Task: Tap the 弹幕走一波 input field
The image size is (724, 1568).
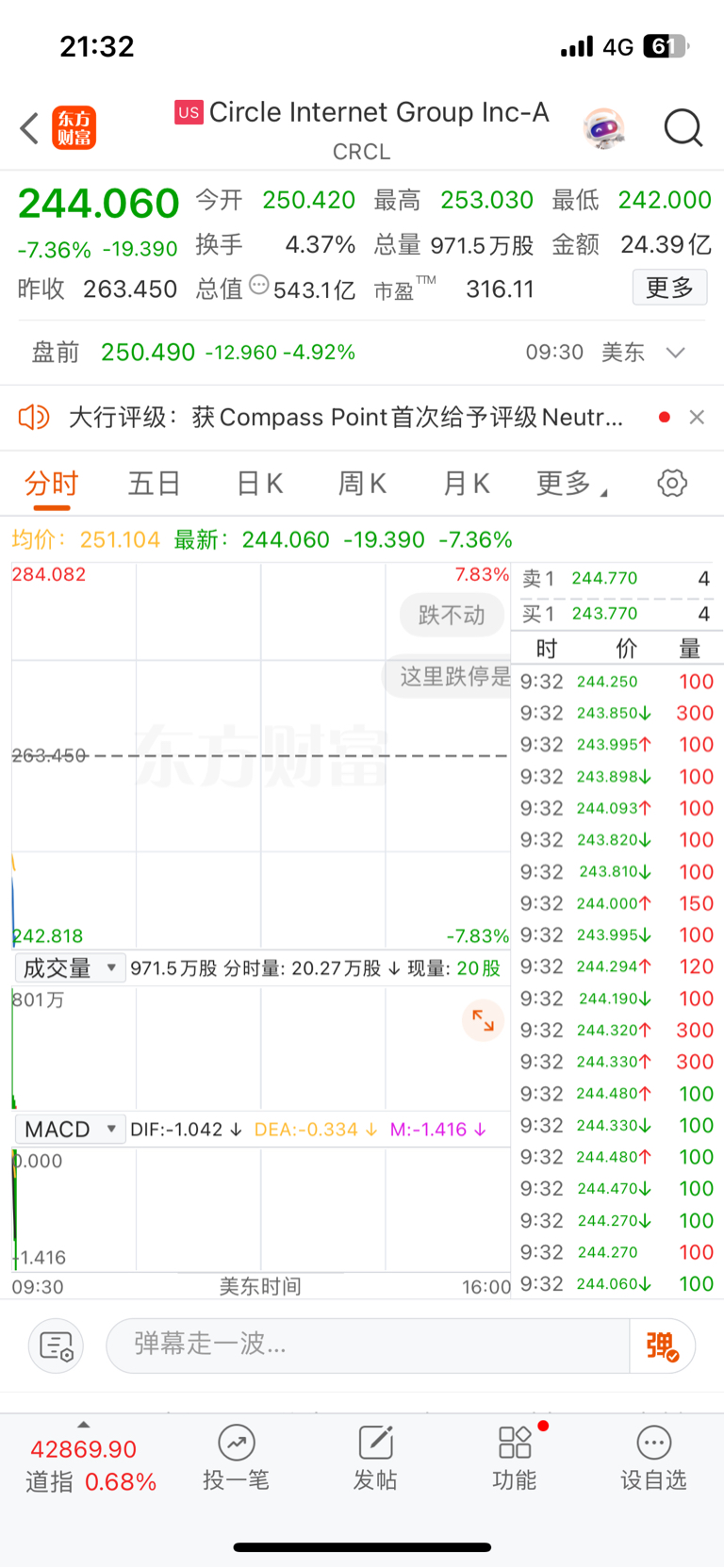Action: 368,1345
